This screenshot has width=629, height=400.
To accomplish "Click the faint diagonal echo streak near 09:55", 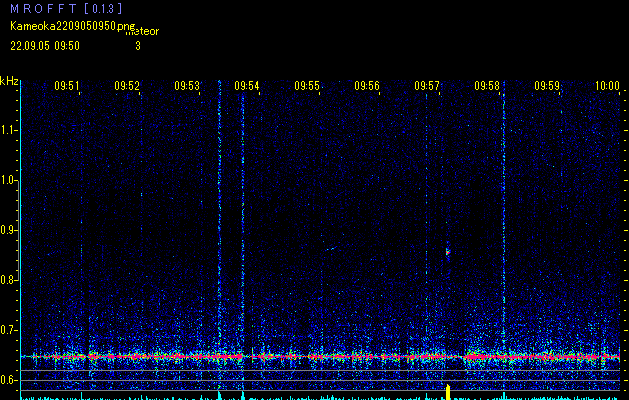I will point(330,249).
